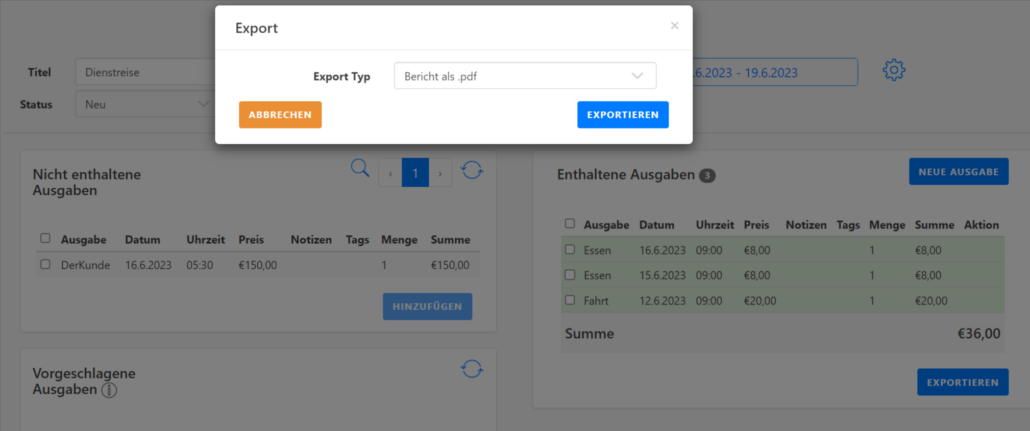The height and width of the screenshot is (431, 1030).
Task: Click the Neue Ausgabe button
Action: (958, 172)
